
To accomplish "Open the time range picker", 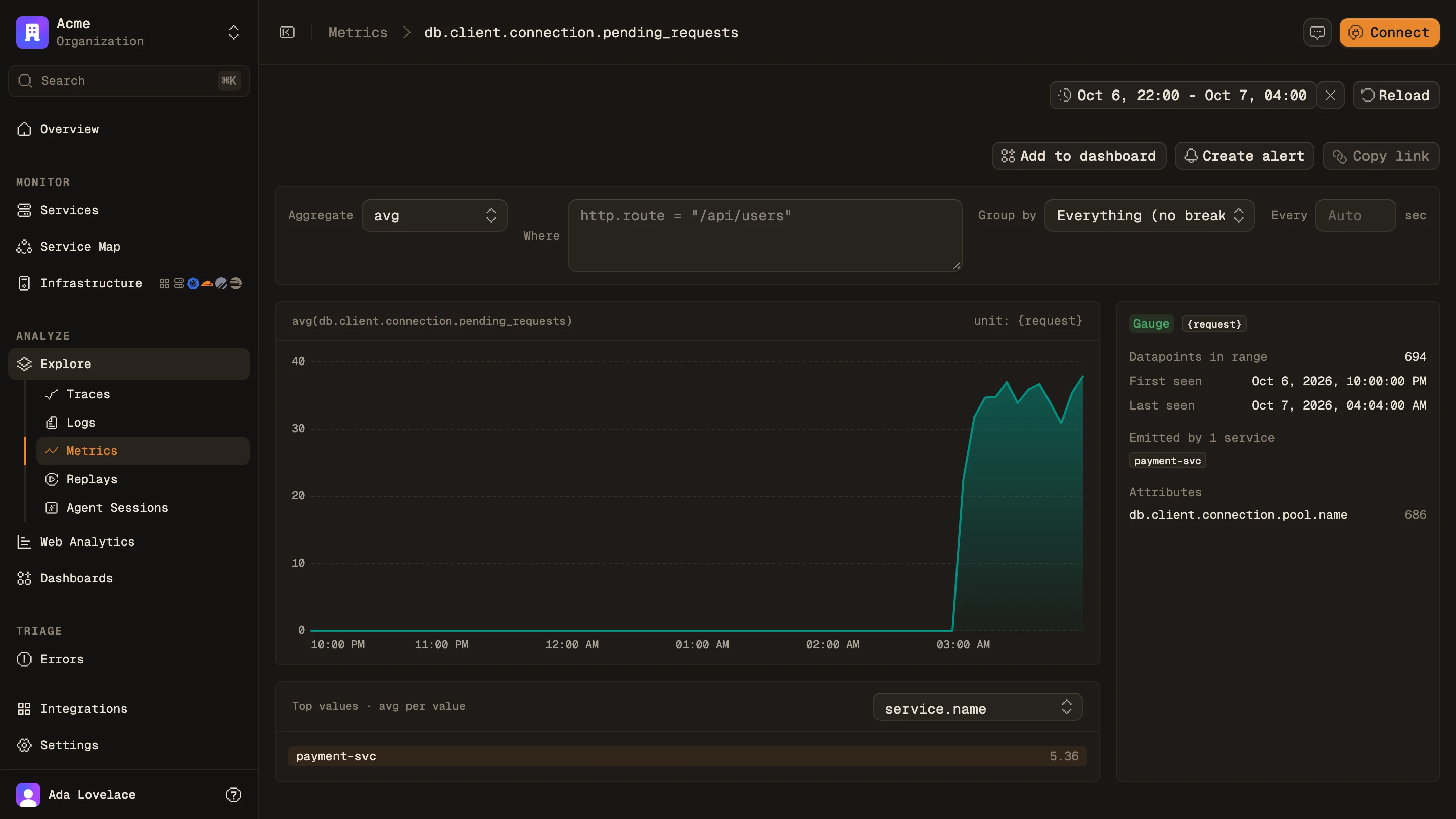I will tap(1183, 95).
